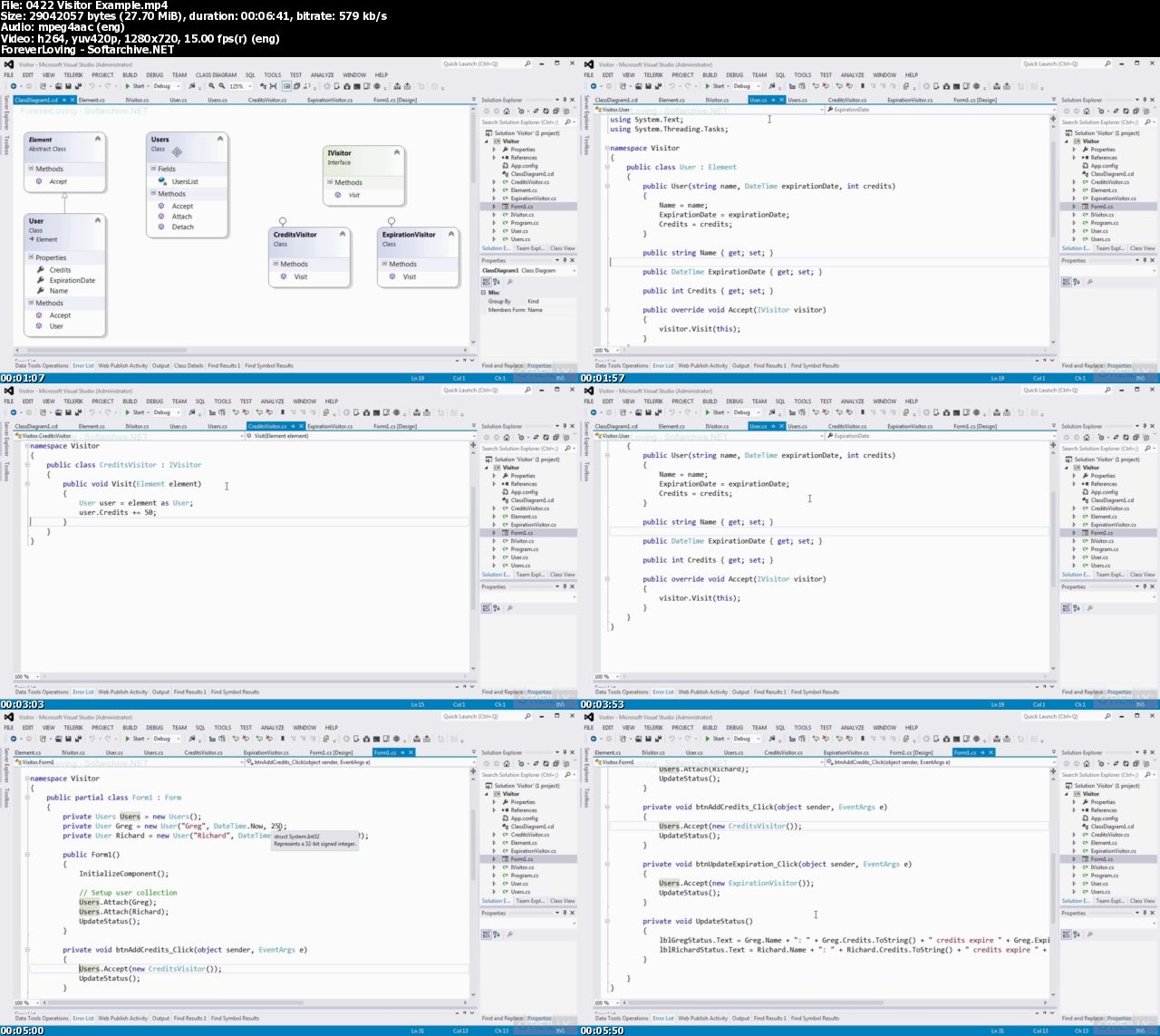Image resolution: width=1160 pixels, height=1036 pixels.
Task: In 00:01:07 frame, open the CLASS DIAGRAM menu
Action: 216,75
